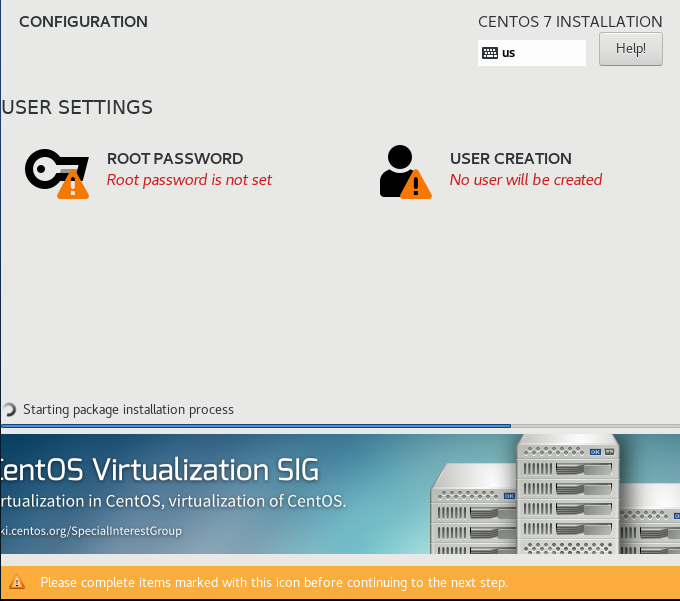Click 'No user will be created' text
The image size is (680, 601).
coord(526,180)
